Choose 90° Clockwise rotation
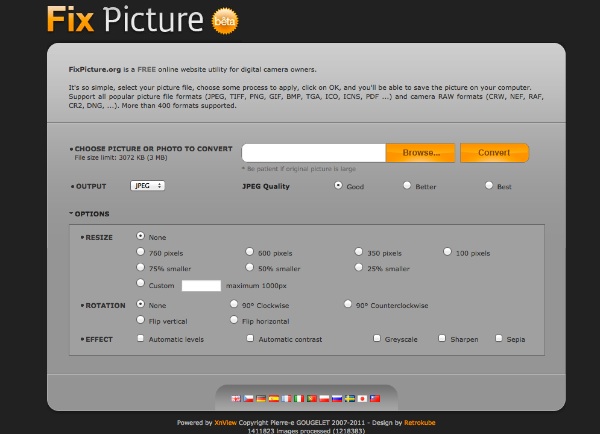 (x=234, y=305)
